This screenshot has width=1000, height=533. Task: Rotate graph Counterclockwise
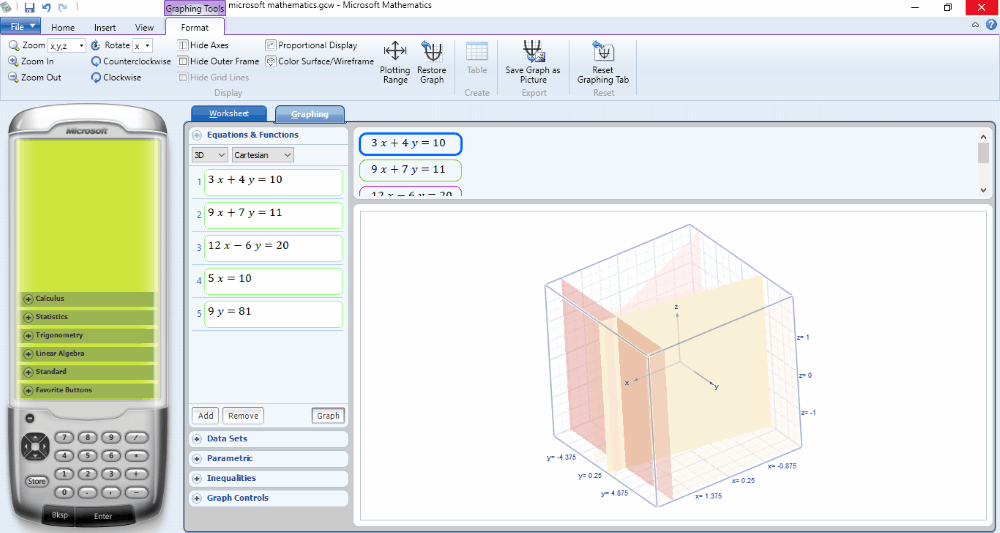(x=131, y=61)
